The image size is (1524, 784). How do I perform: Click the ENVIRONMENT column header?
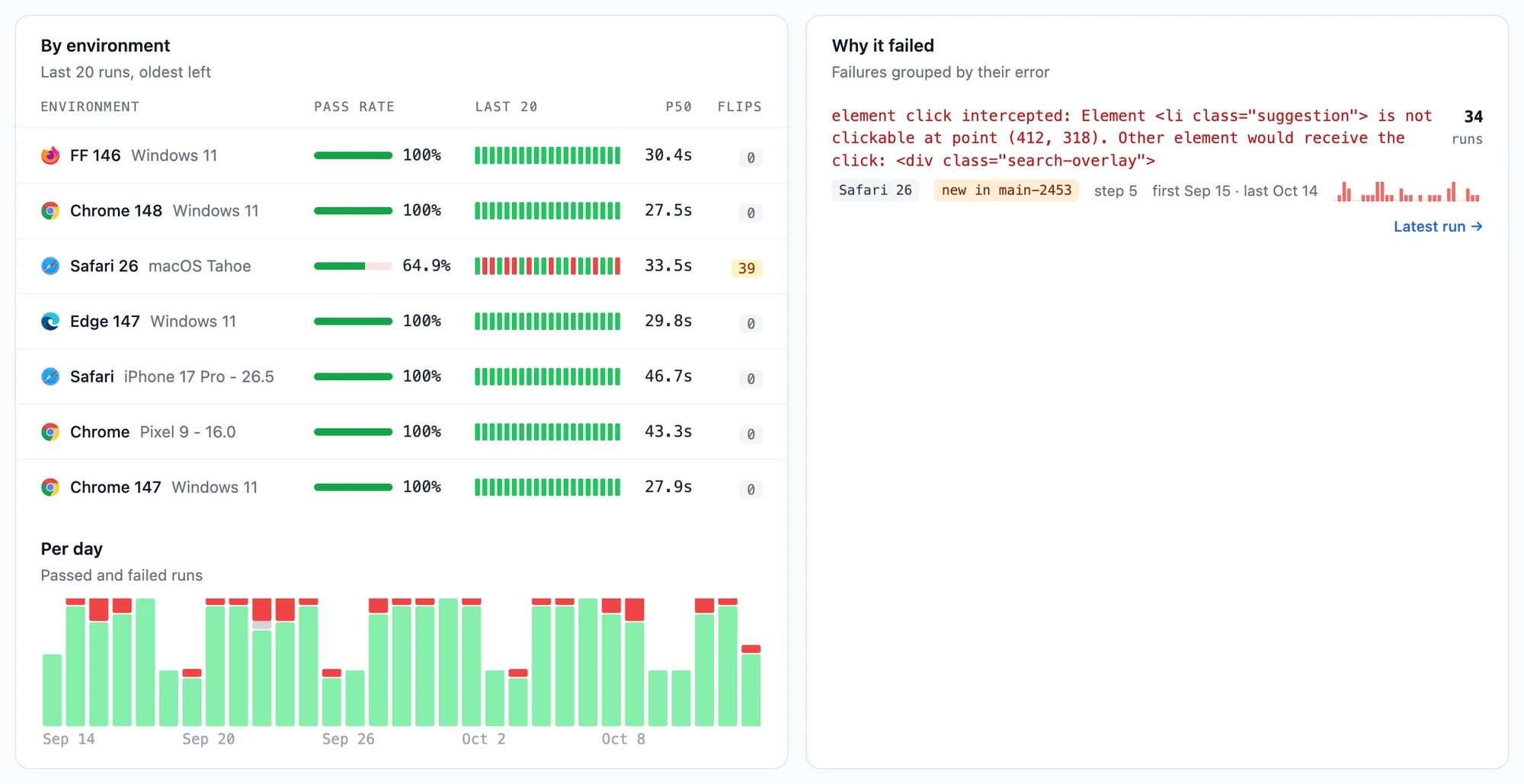click(x=90, y=107)
